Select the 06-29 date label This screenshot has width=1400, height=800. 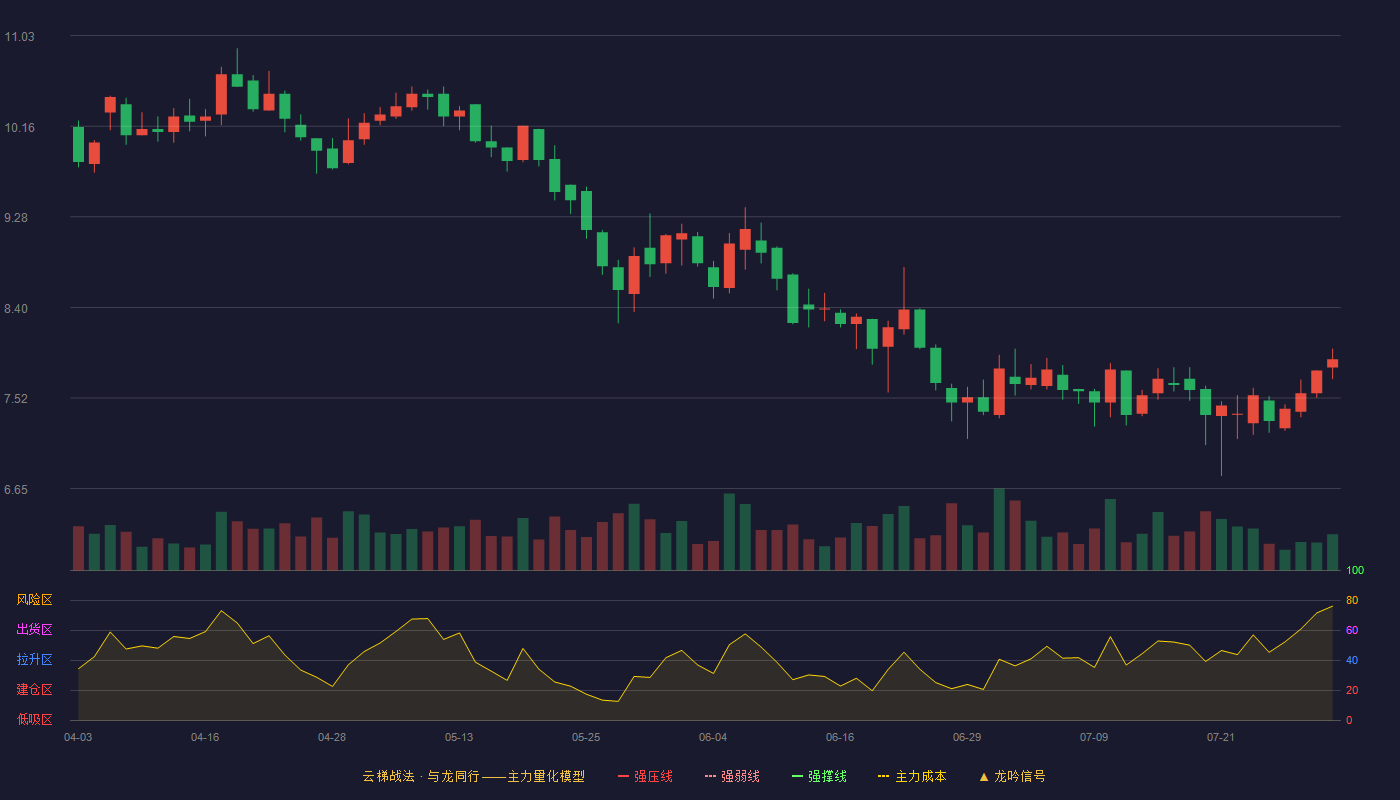(x=967, y=737)
